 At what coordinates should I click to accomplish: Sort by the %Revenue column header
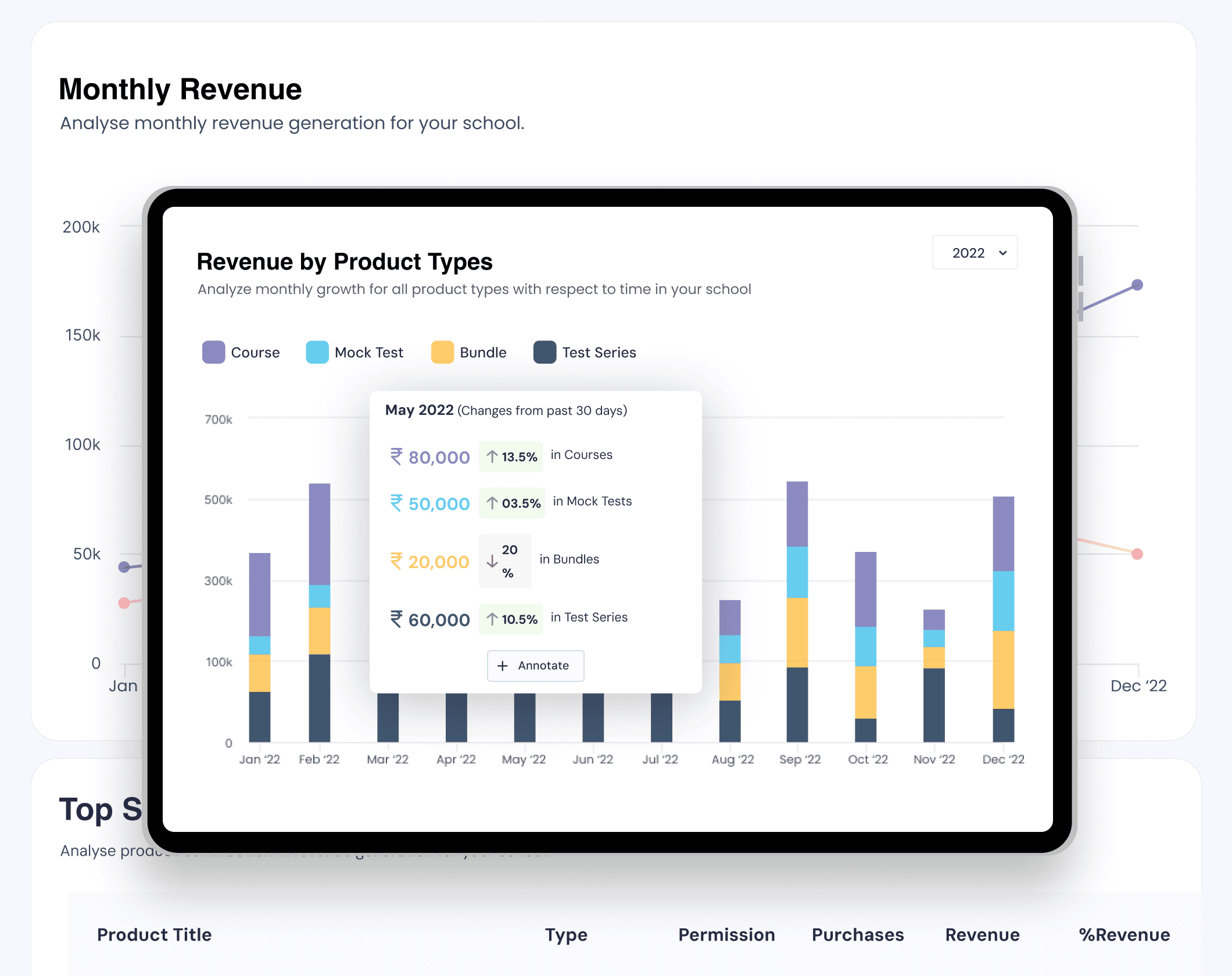pos(1124,934)
